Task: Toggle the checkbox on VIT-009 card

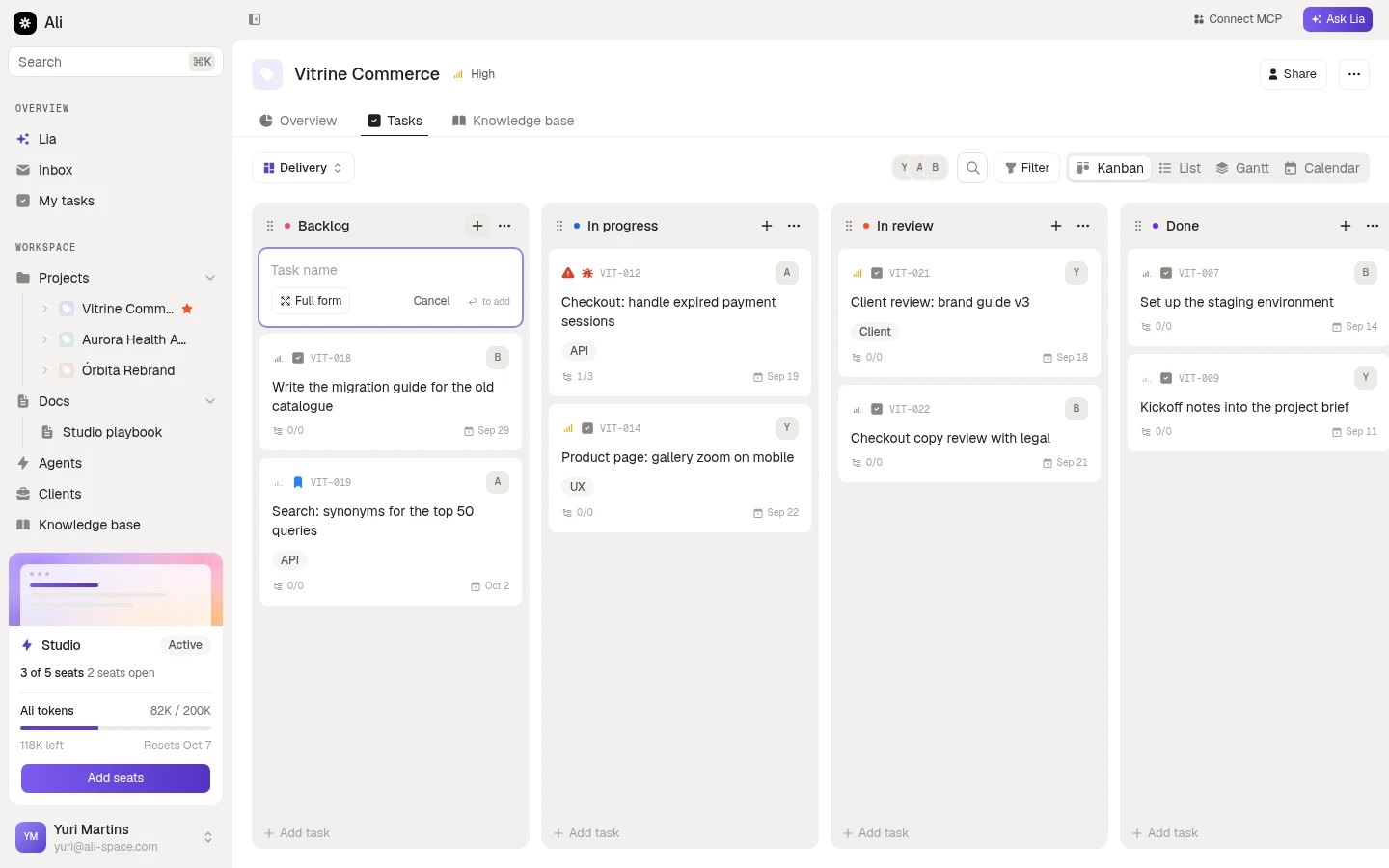Action: [x=1166, y=378]
